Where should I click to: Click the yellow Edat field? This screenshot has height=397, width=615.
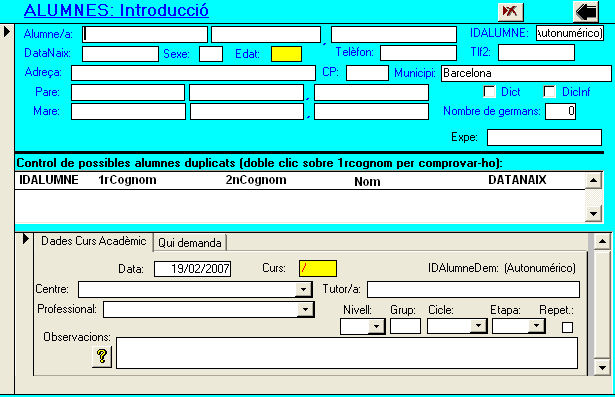(286, 54)
